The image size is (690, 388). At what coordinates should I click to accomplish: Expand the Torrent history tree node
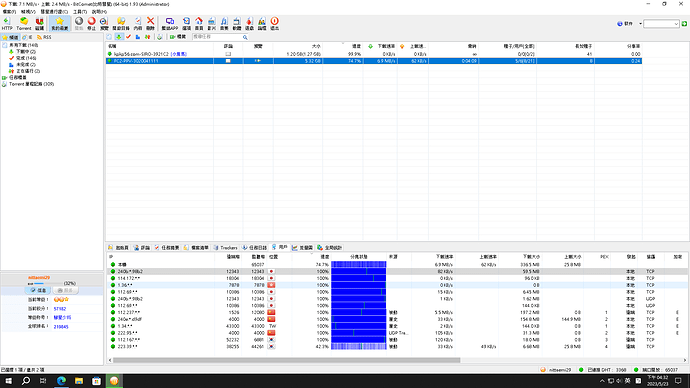pos(31,84)
